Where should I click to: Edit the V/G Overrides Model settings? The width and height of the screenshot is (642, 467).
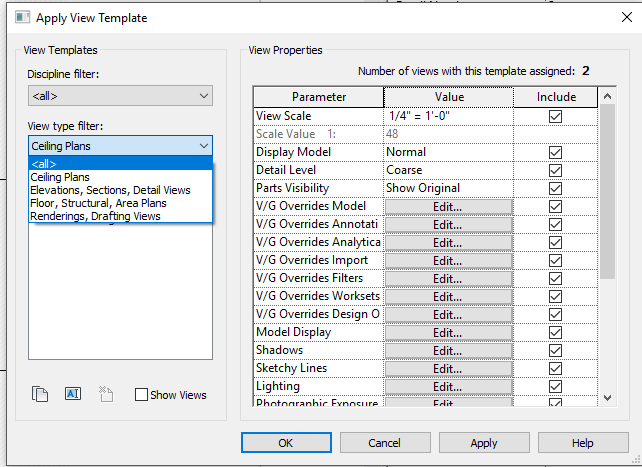pos(448,206)
